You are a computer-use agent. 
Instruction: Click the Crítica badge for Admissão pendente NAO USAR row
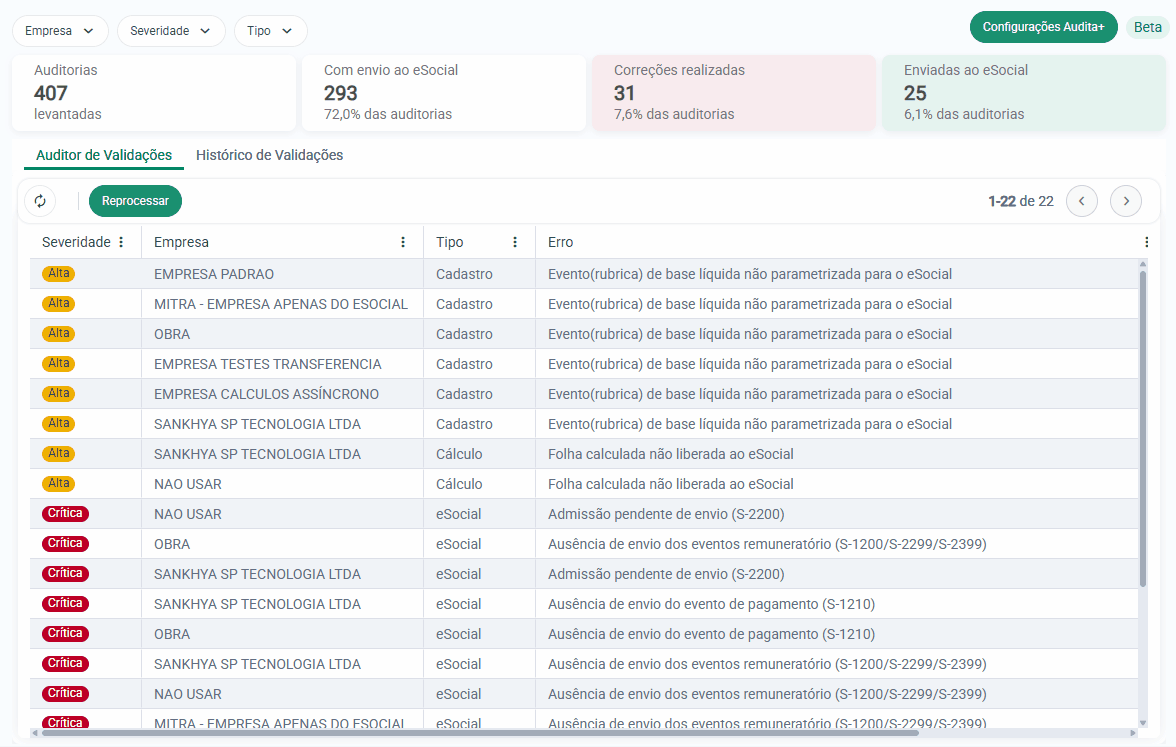tap(65, 514)
